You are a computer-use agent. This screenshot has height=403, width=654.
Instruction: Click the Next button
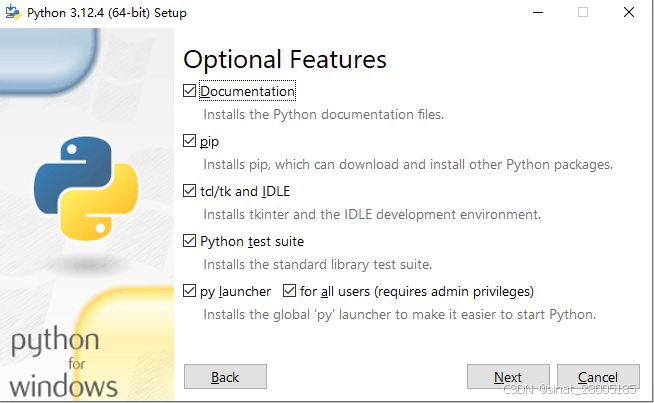[x=508, y=377]
